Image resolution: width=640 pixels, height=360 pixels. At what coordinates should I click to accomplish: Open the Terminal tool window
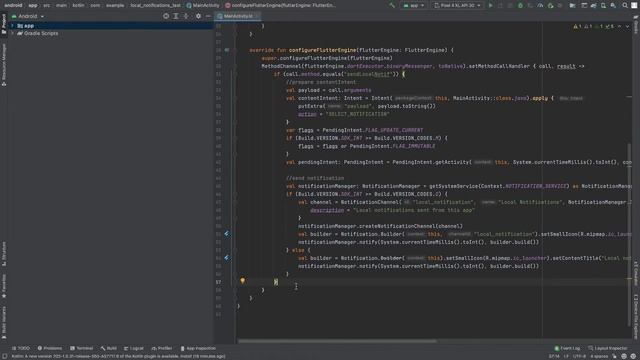tap(82, 348)
